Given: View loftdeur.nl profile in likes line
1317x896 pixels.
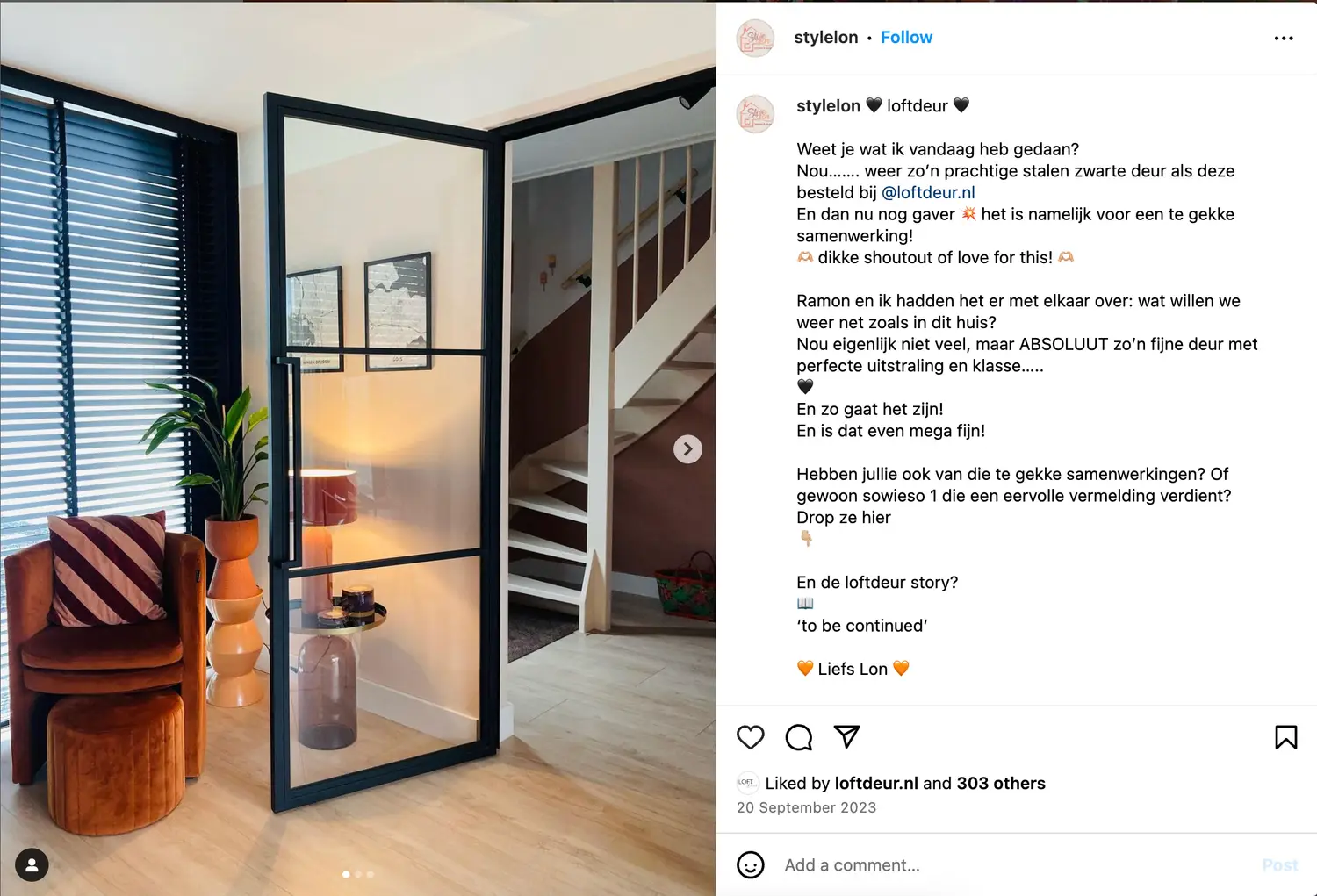Looking at the screenshot, I should click(876, 783).
